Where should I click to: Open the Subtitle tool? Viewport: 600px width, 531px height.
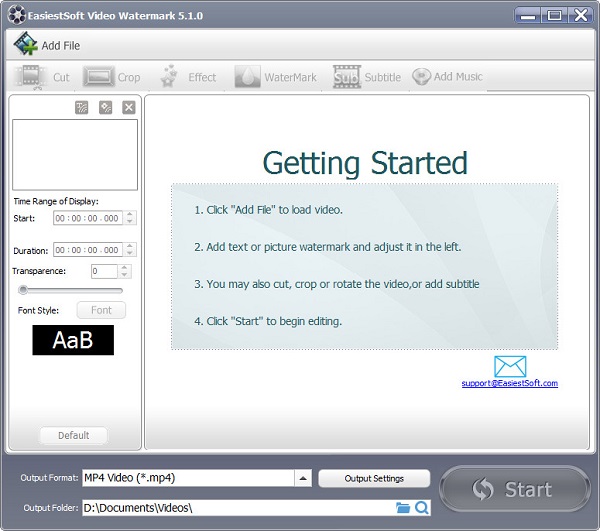[367, 77]
